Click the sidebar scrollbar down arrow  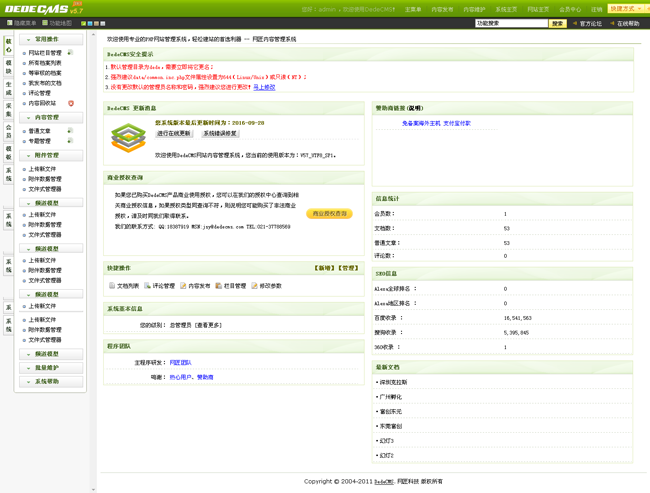[93, 490]
